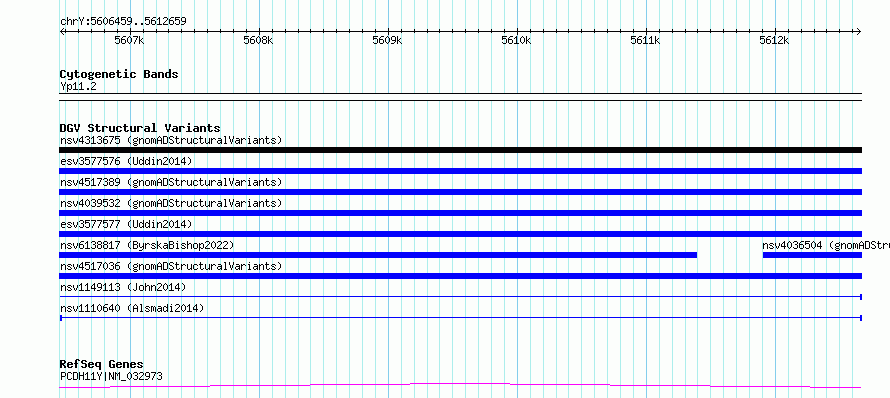The height and width of the screenshot is (398, 890).
Task: Click the magenta PCDH11Y gene line
Action: pyautogui.click(x=460, y=386)
